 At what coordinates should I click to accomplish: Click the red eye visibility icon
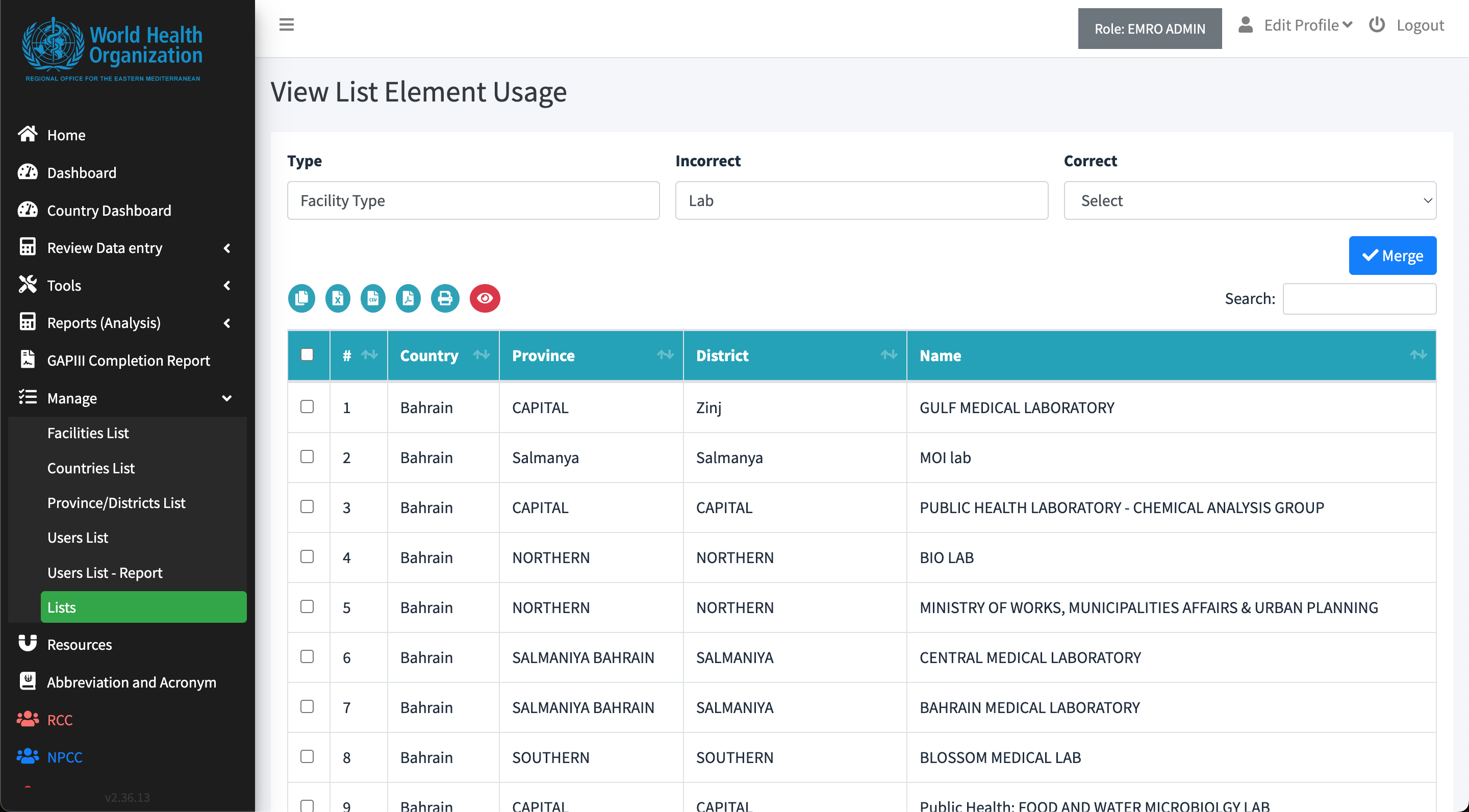485,298
